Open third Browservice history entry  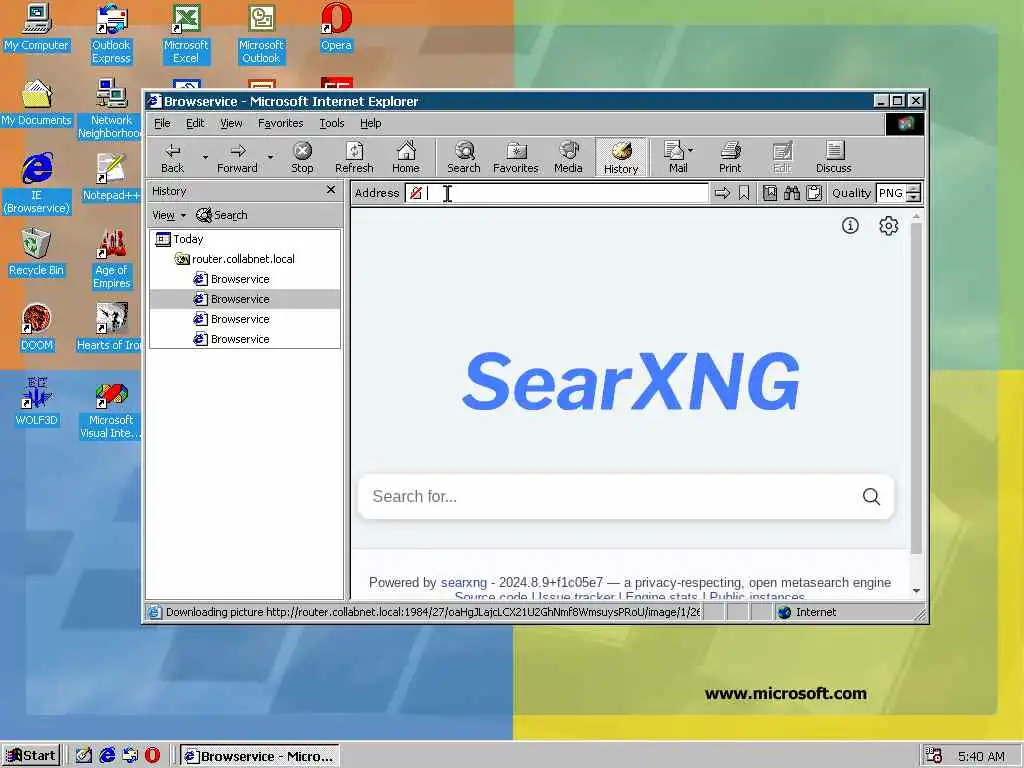(x=232, y=319)
